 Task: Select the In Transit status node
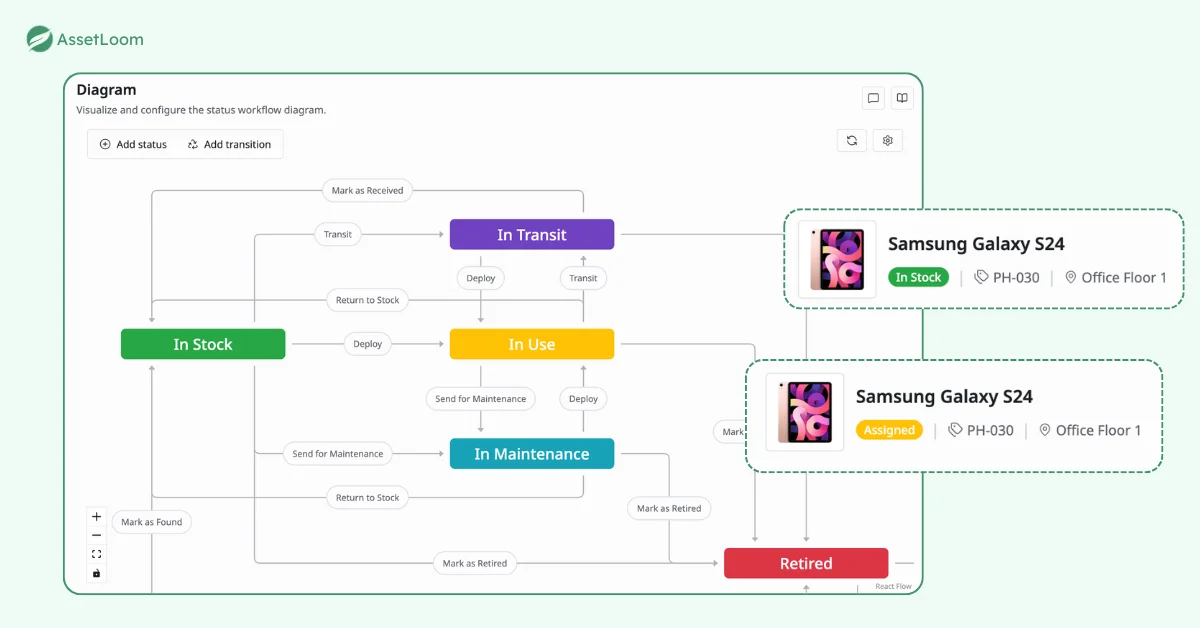click(532, 235)
